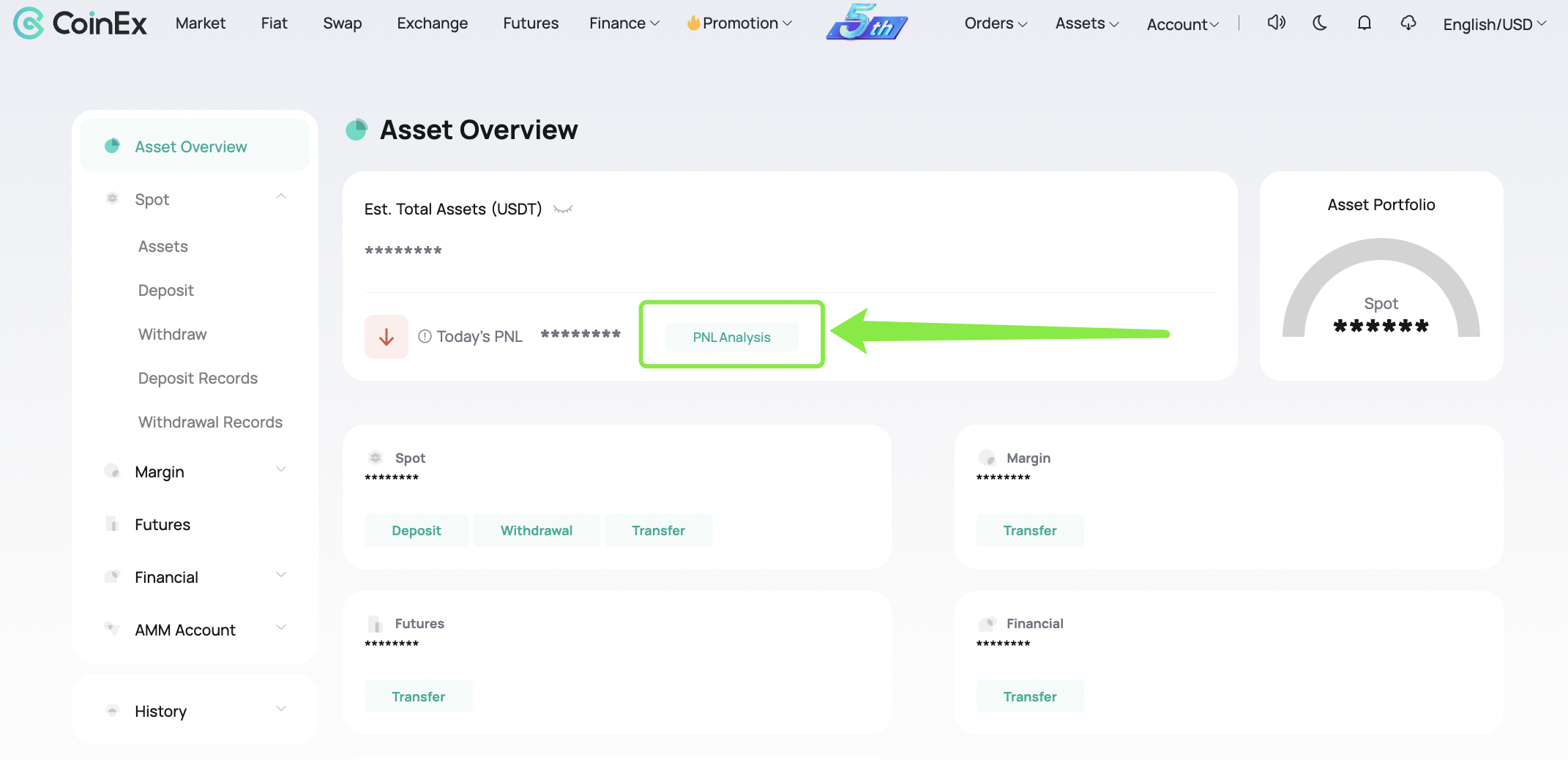The width and height of the screenshot is (1568, 760).
Task: Collapse the Spot section in sidebar
Action: pyautogui.click(x=281, y=196)
